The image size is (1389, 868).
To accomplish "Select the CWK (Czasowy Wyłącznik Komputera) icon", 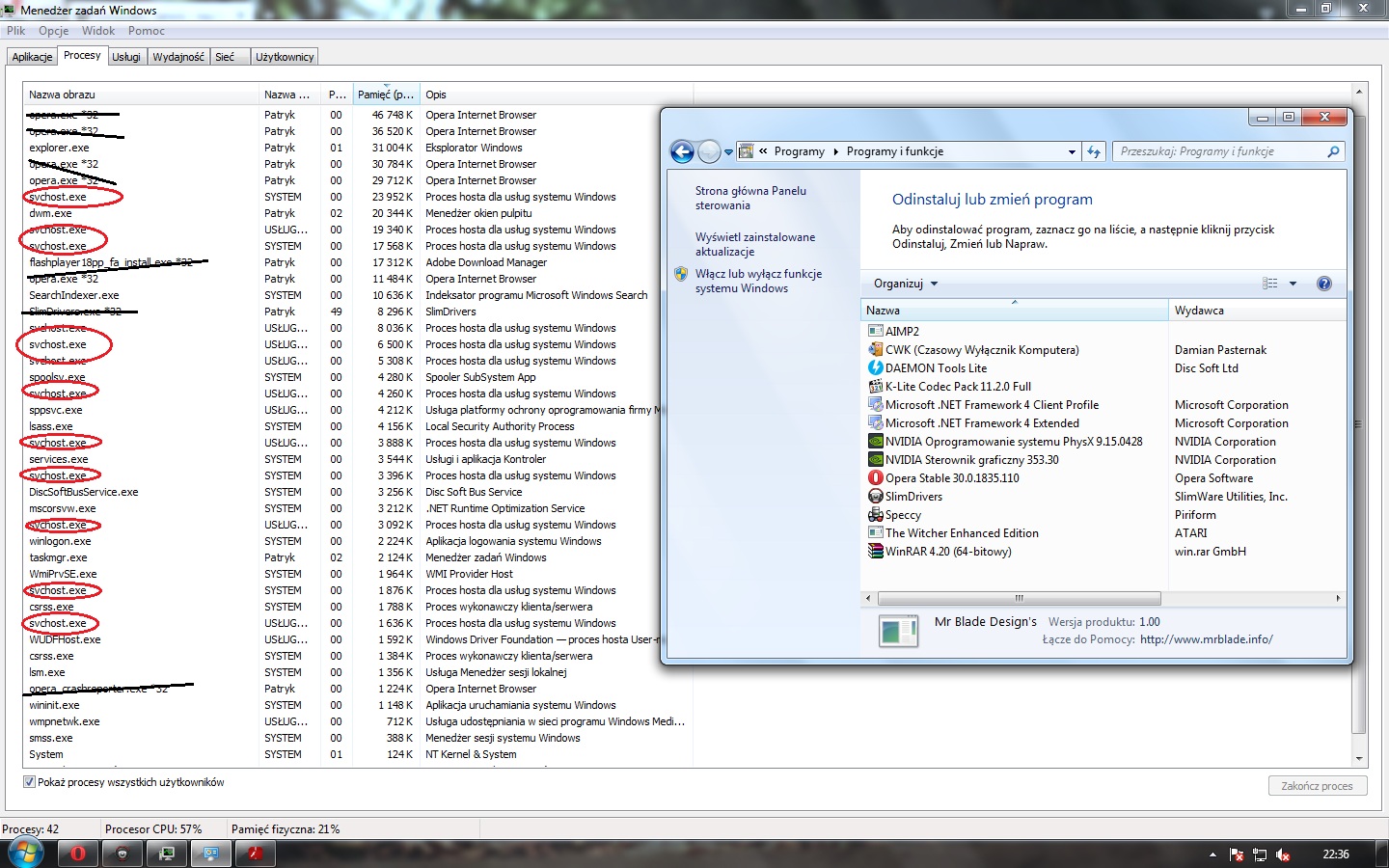I will tap(876, 349).
